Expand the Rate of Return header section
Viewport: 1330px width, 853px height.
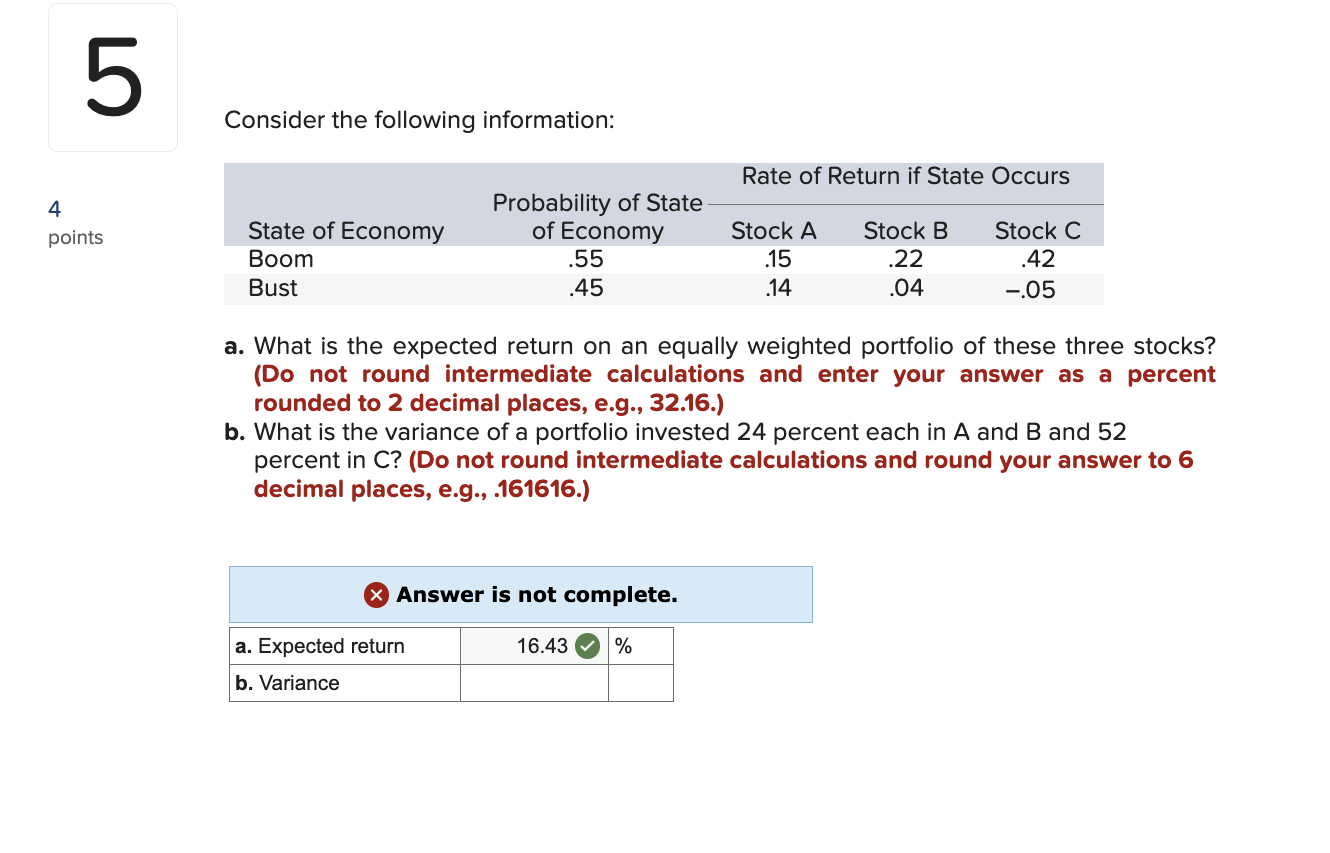[x=905, y=176]
